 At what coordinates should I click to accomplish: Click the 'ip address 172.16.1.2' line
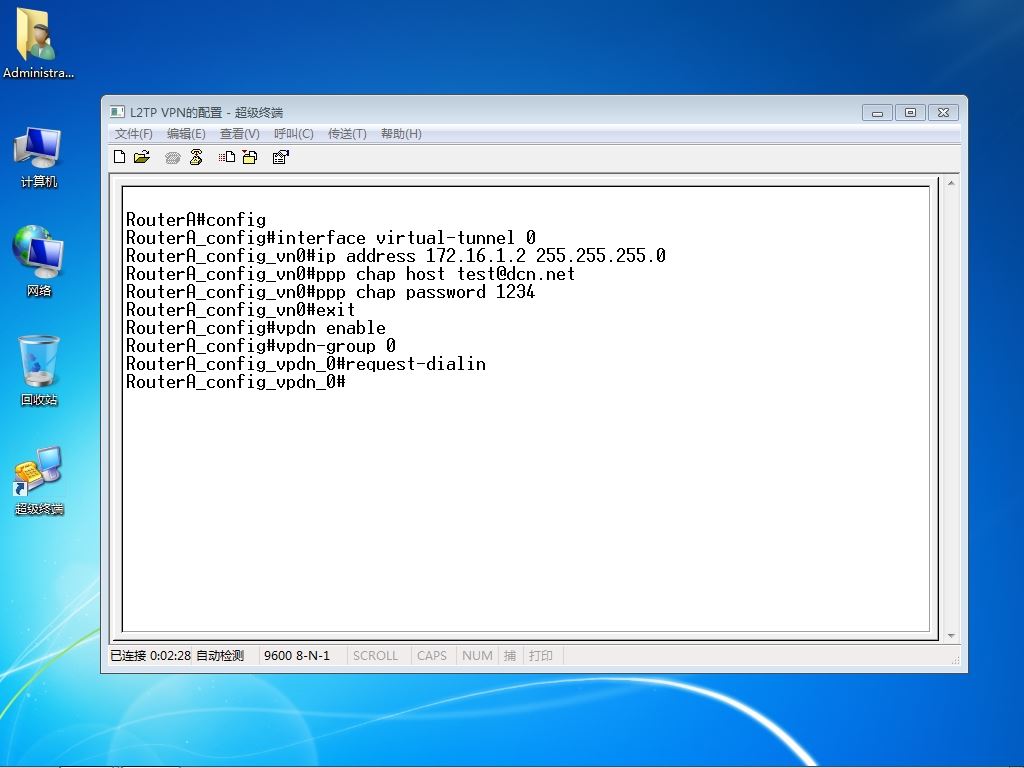click(x=396, y=256)
